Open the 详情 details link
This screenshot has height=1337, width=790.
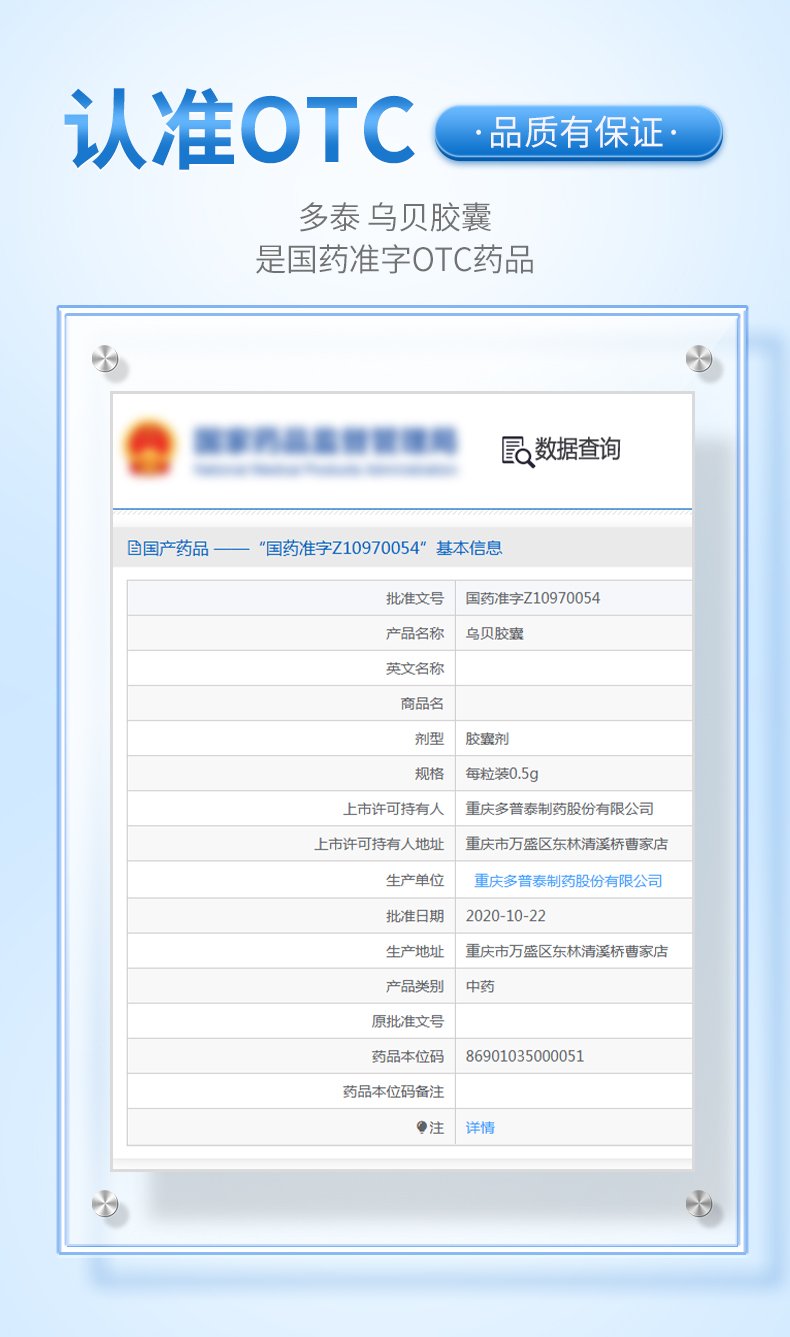480,1127
